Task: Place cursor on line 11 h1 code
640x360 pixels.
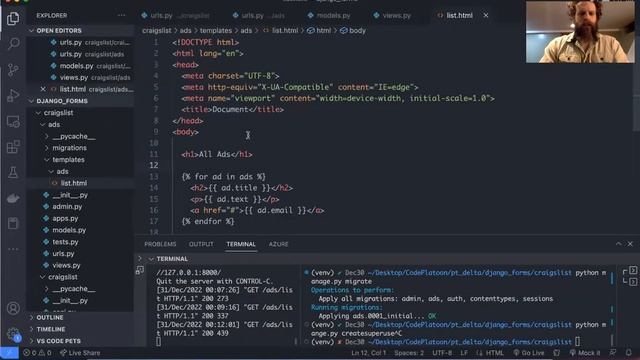Action: (217, 154)
